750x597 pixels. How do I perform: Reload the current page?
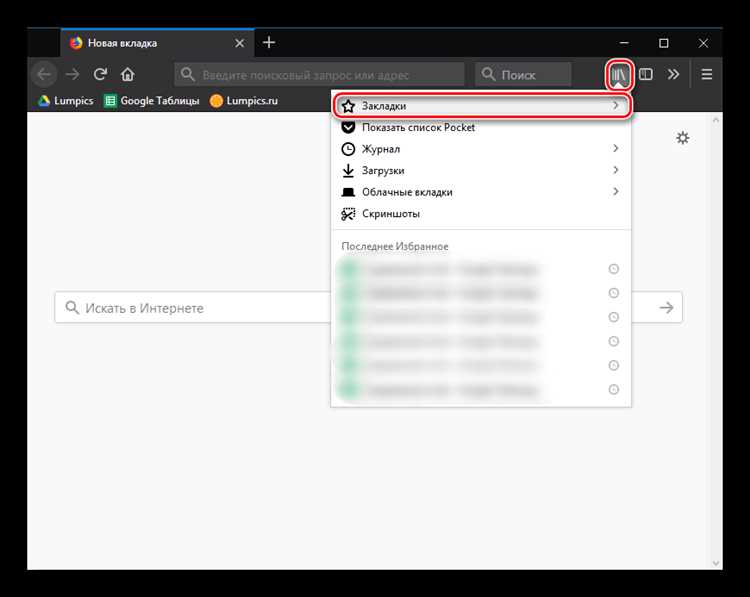click(x=100, y=74)
